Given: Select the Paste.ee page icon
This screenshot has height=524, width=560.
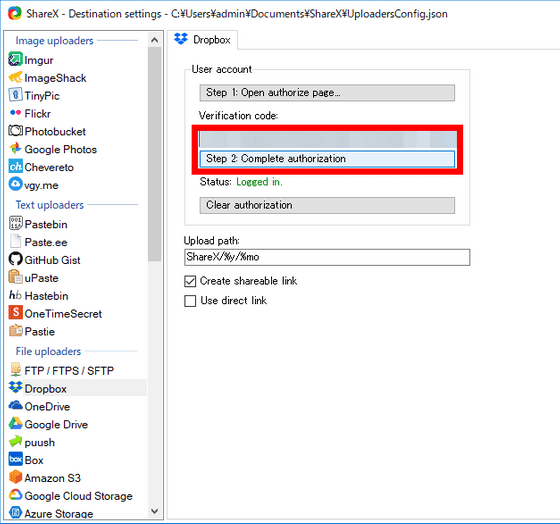Looking at the screenshot, I should pos(15,241).
